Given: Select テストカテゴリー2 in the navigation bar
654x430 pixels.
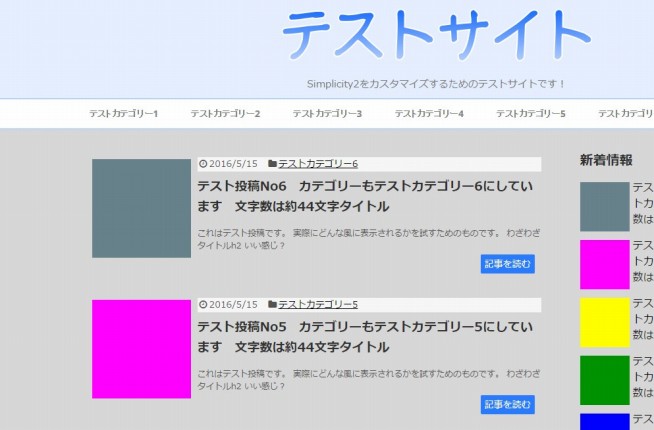Looking at the screenshot, I should click(225, 114).
